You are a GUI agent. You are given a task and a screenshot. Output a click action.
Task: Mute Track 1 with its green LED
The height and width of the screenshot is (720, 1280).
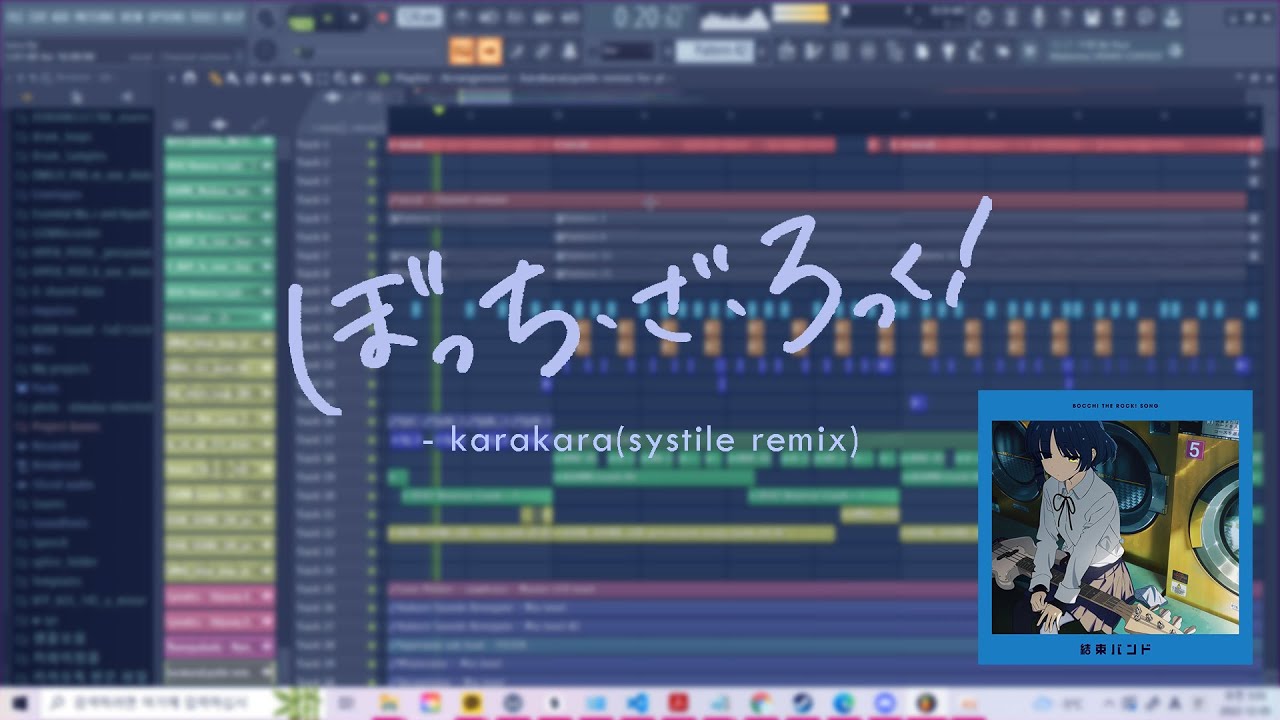[x=372, y=145]
